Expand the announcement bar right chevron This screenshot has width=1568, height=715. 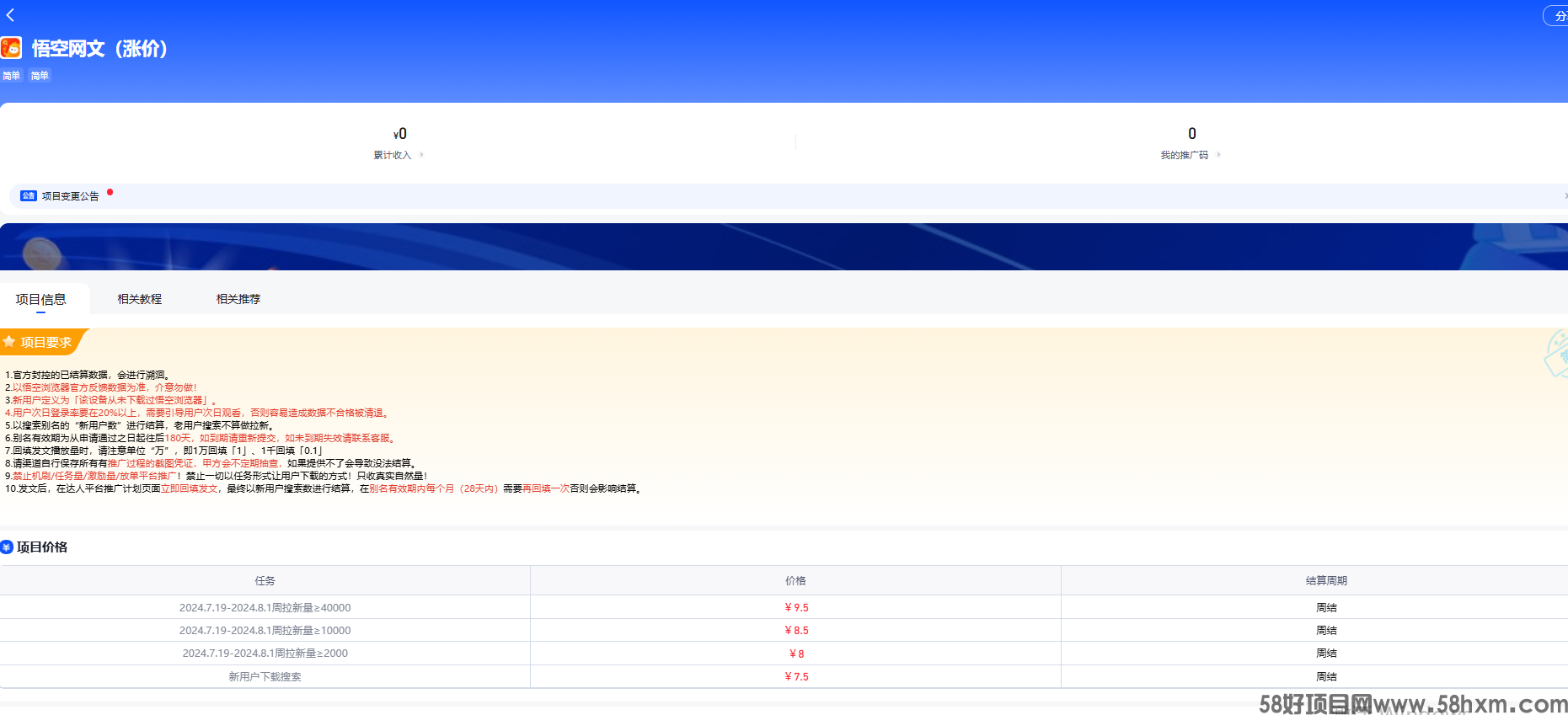[x=1565, y=196]
